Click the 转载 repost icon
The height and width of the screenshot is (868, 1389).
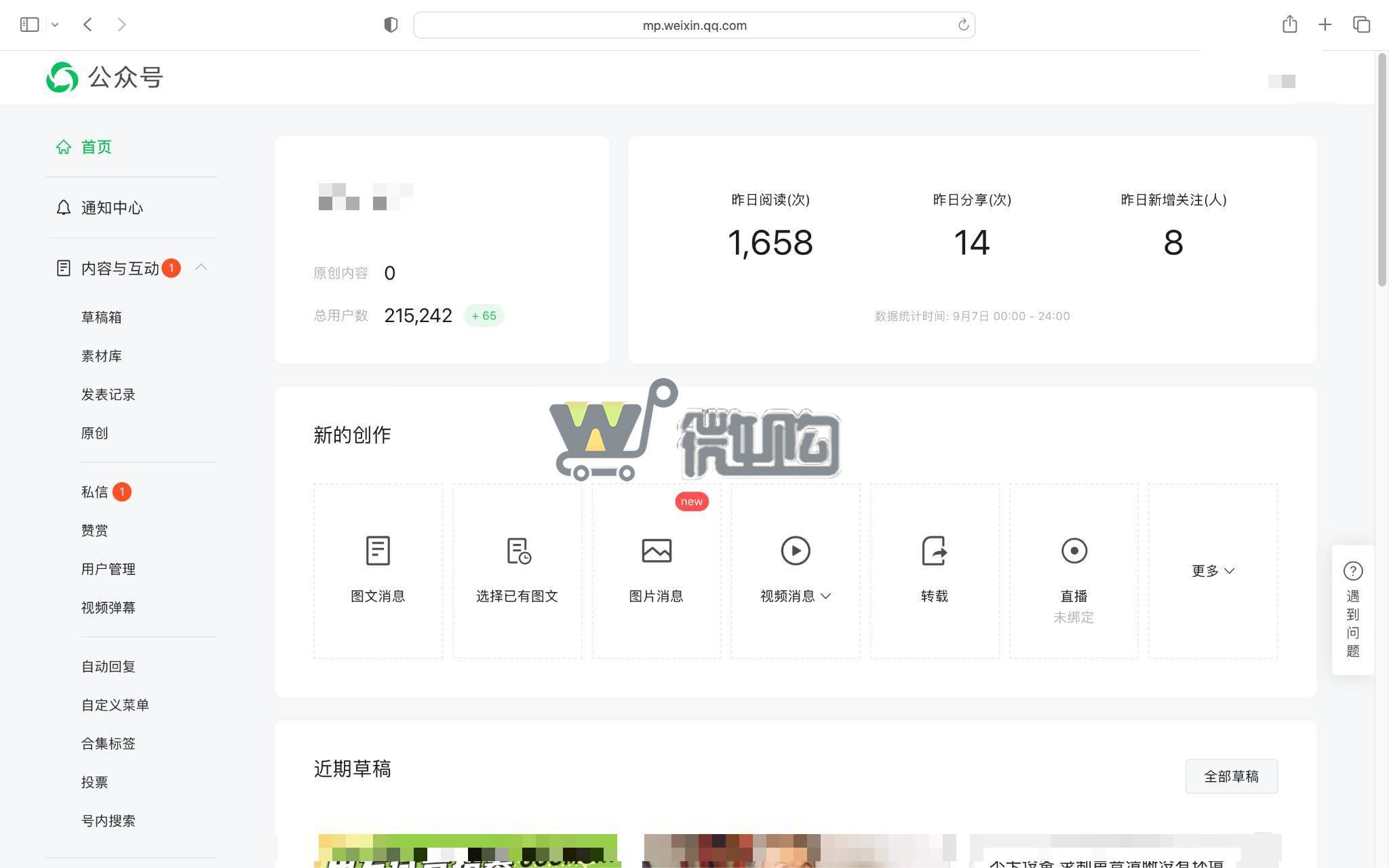(934, 551)
